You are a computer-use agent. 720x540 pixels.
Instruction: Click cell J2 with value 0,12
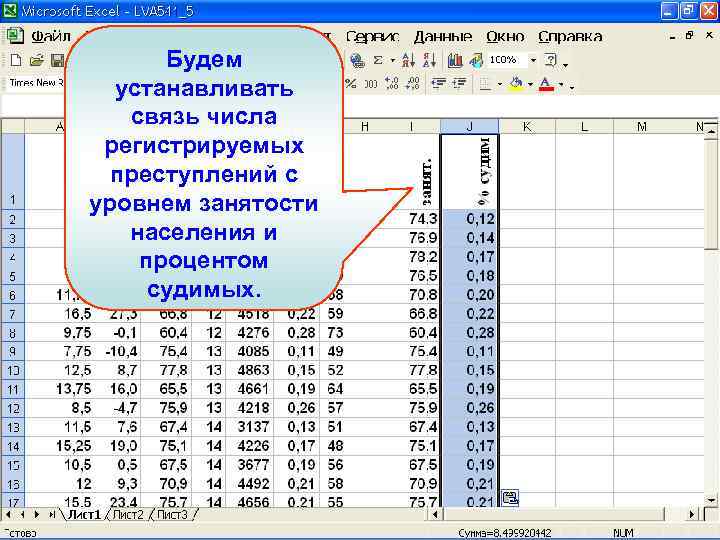pyautogui.click(x=469, y=219)
